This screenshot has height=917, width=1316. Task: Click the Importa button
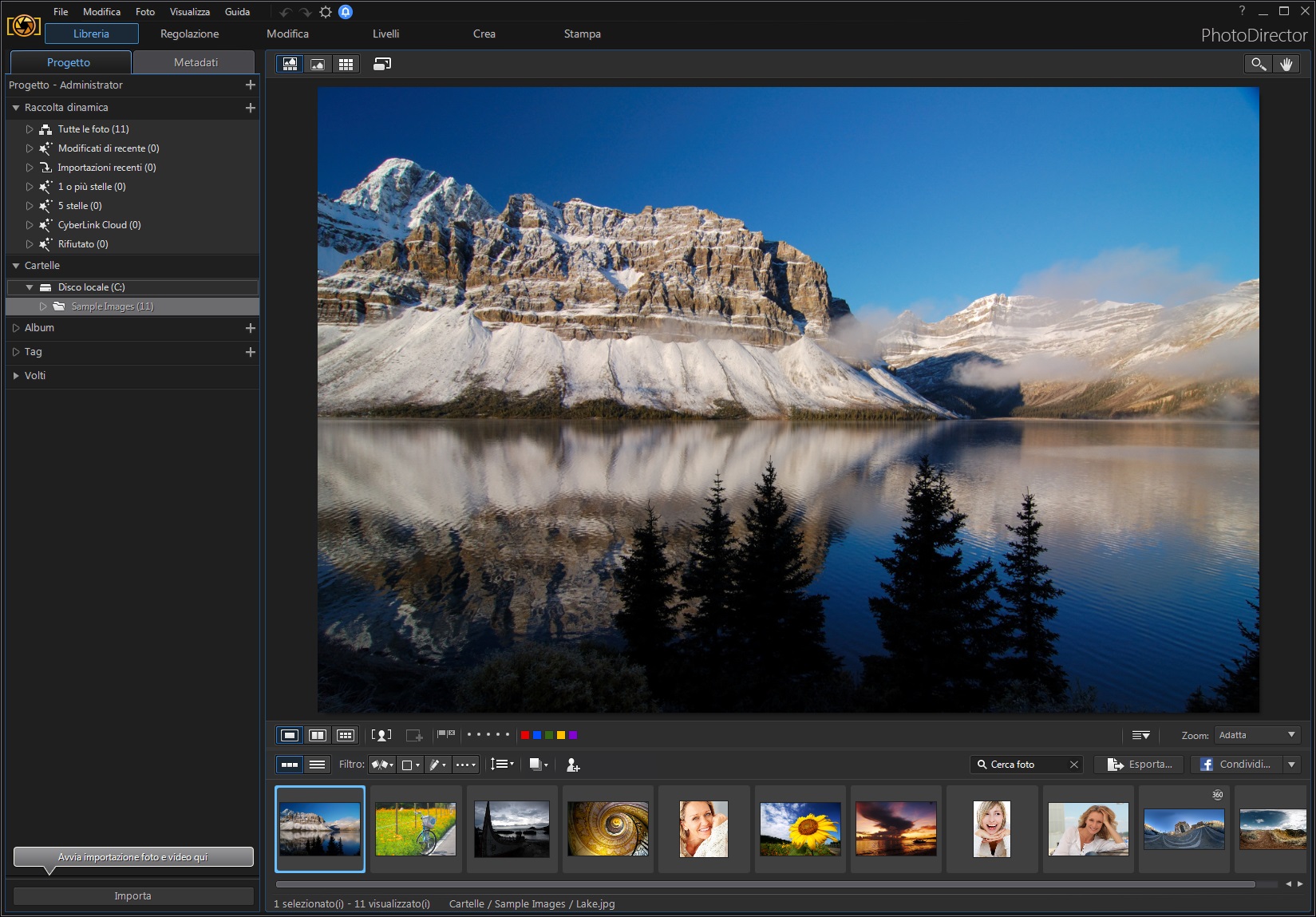tap(132, 895)
